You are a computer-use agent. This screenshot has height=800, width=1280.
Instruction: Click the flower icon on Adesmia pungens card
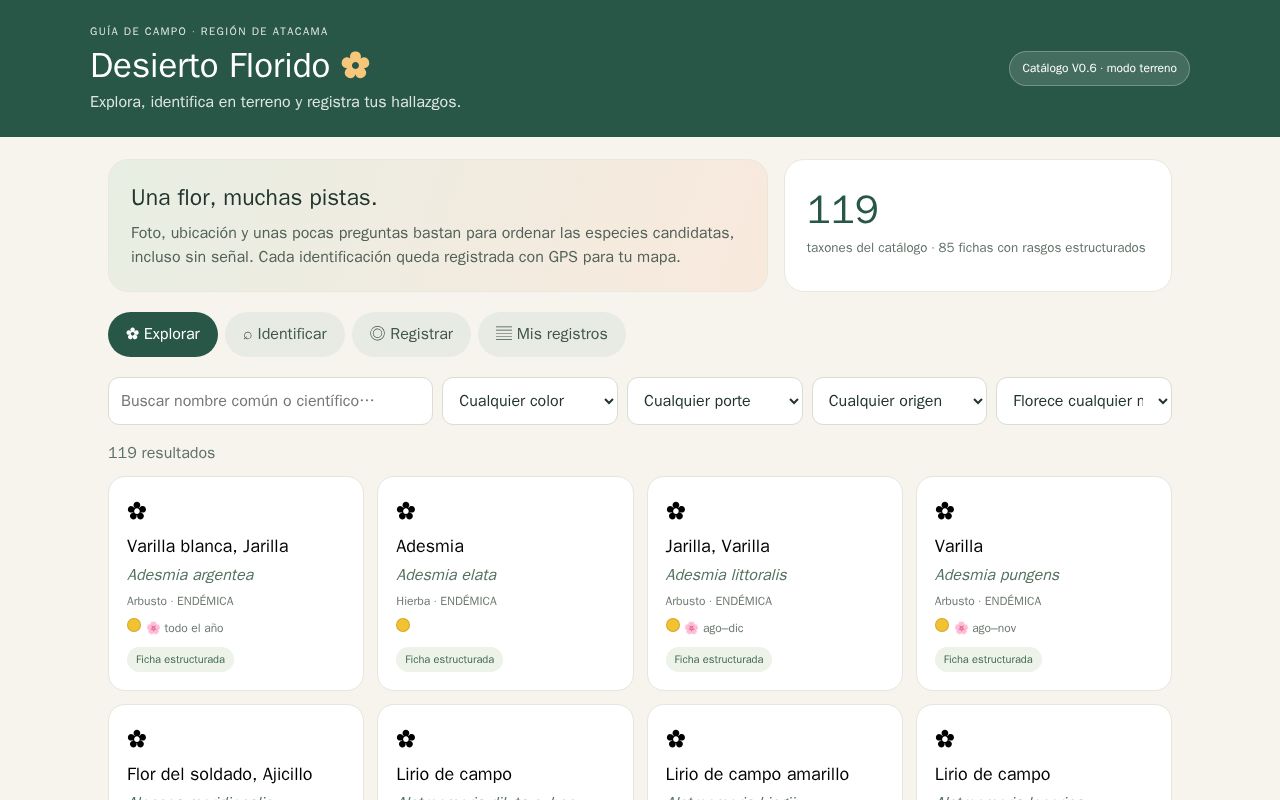945,511
